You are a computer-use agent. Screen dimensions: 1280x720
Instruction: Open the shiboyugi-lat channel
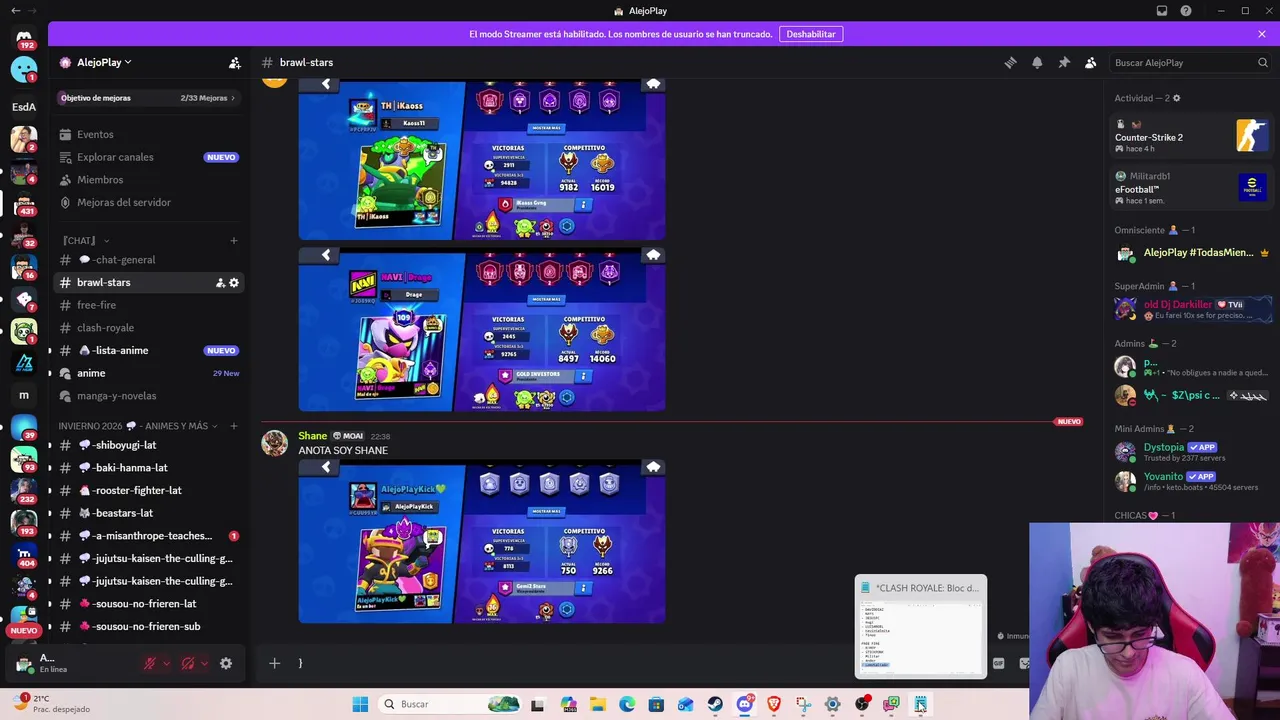coord(148,445)
